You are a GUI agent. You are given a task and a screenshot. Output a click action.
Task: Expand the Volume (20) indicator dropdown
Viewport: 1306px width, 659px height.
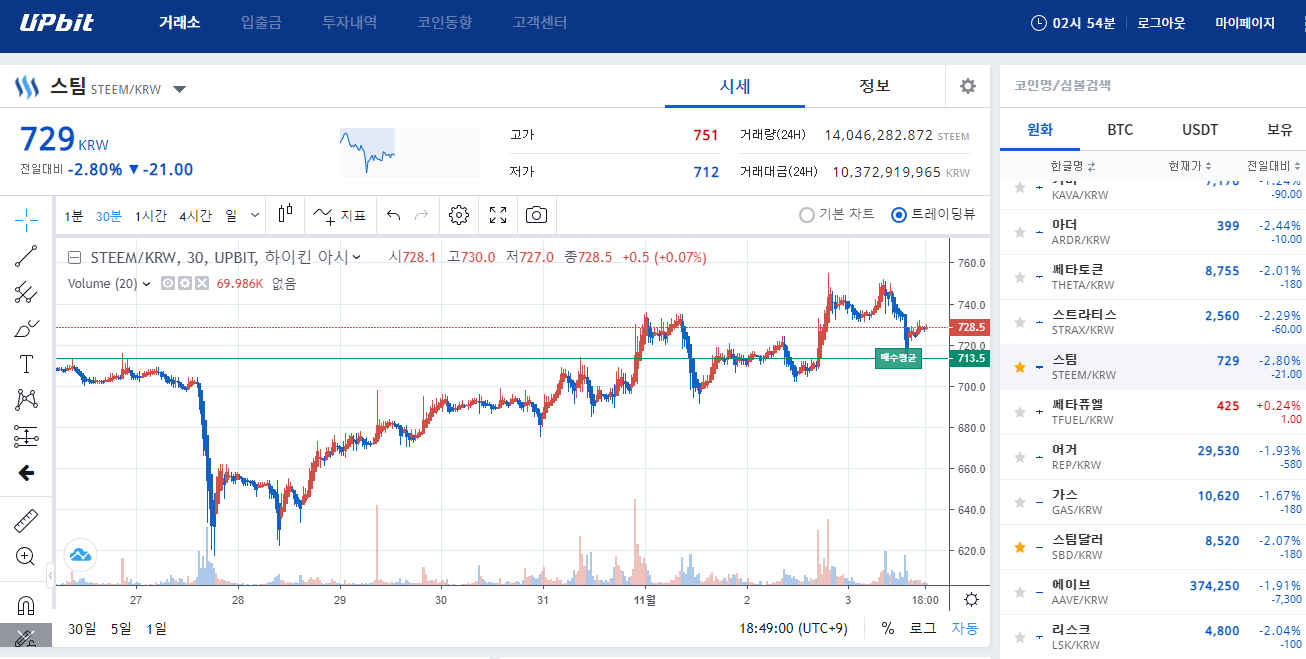[147, 284]
